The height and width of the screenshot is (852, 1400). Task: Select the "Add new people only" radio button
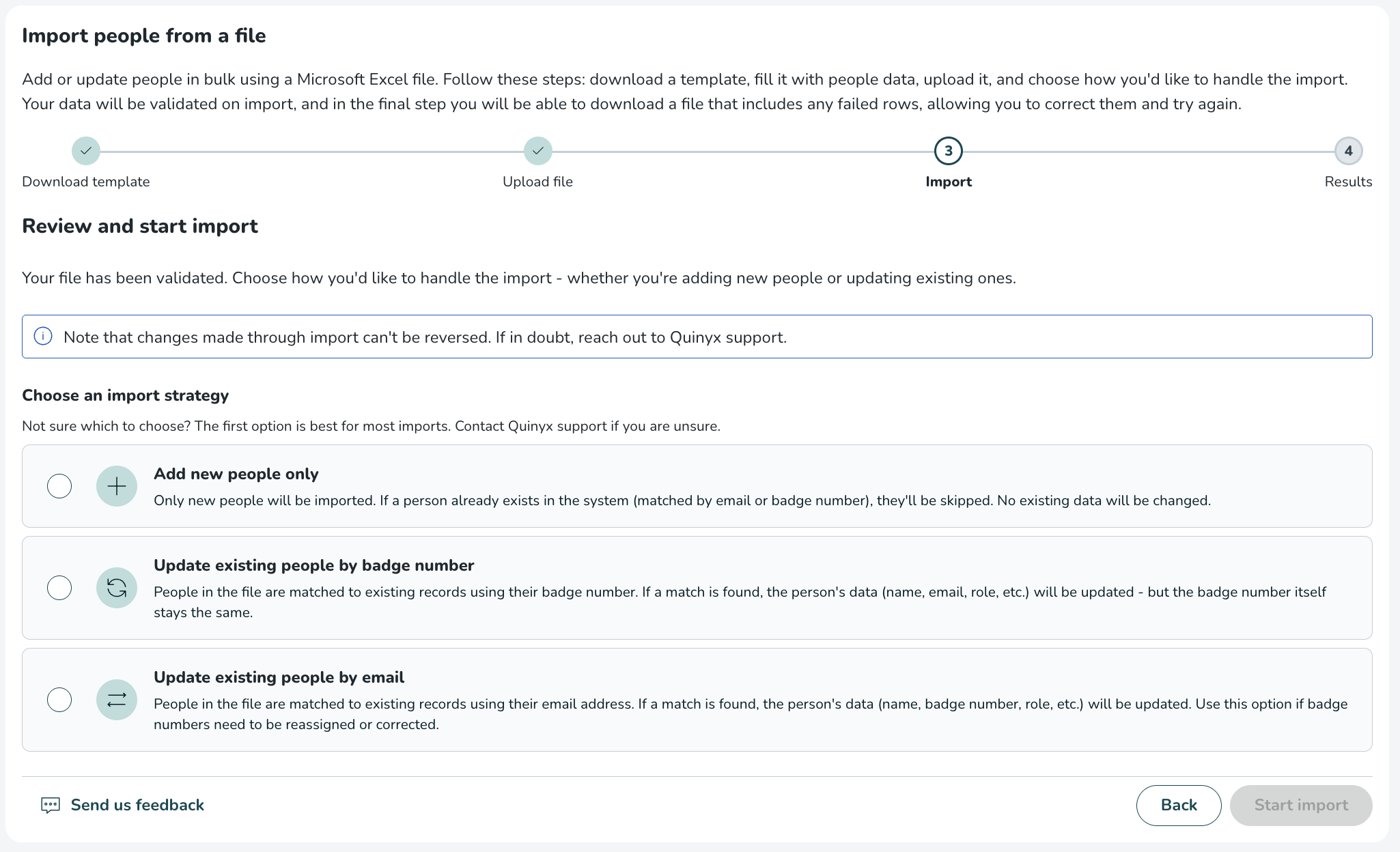[59, 486]
